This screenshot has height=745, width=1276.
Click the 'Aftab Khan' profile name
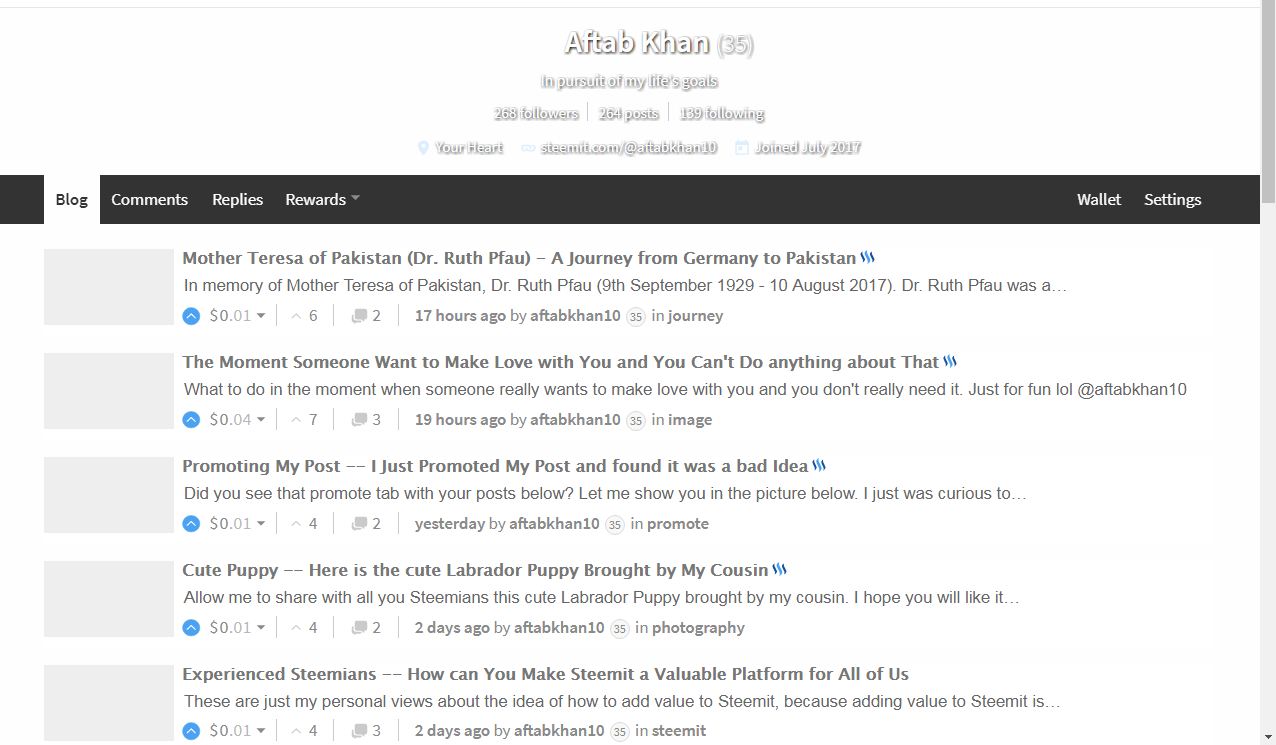(x=637, y=43)
